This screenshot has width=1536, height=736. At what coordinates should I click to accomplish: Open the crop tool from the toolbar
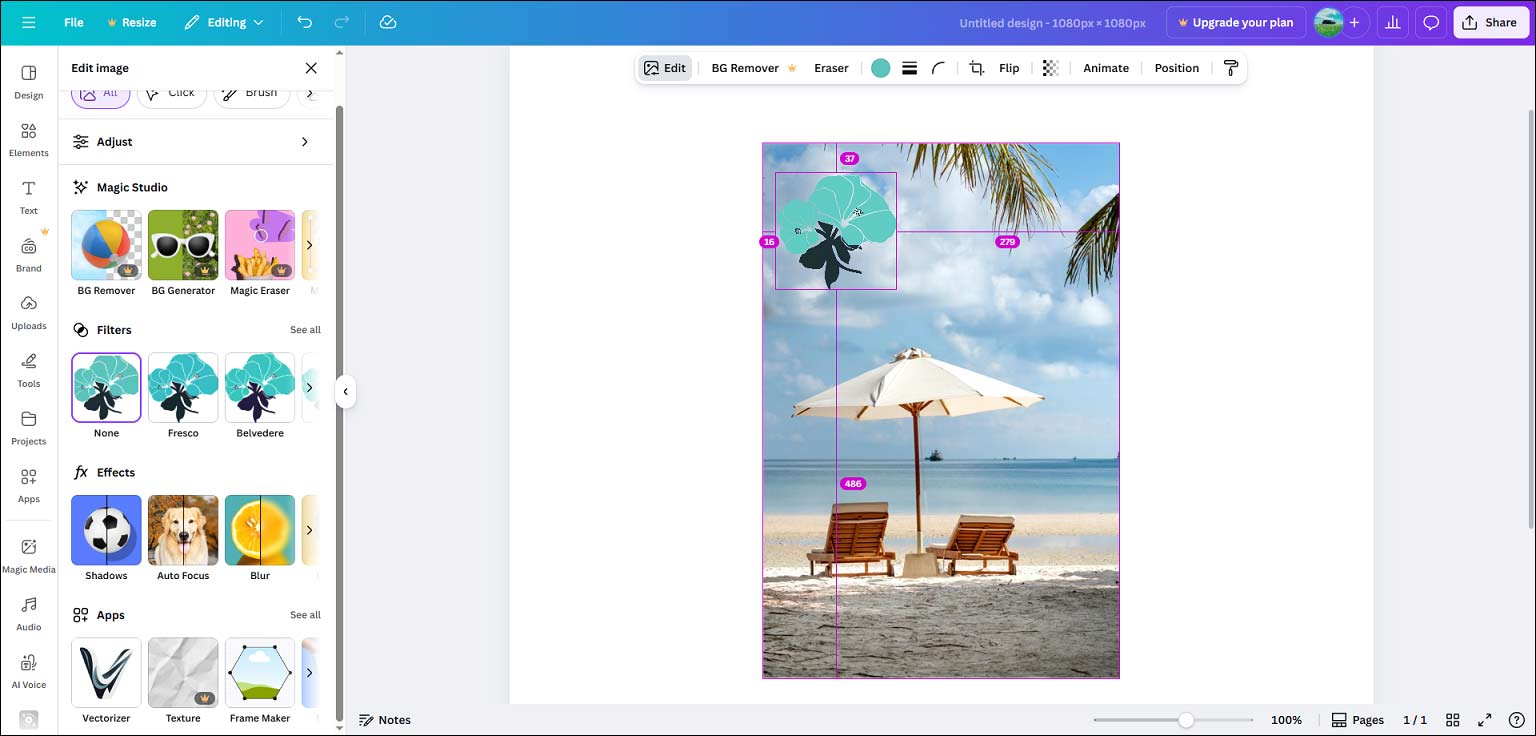tap(976, 68)
